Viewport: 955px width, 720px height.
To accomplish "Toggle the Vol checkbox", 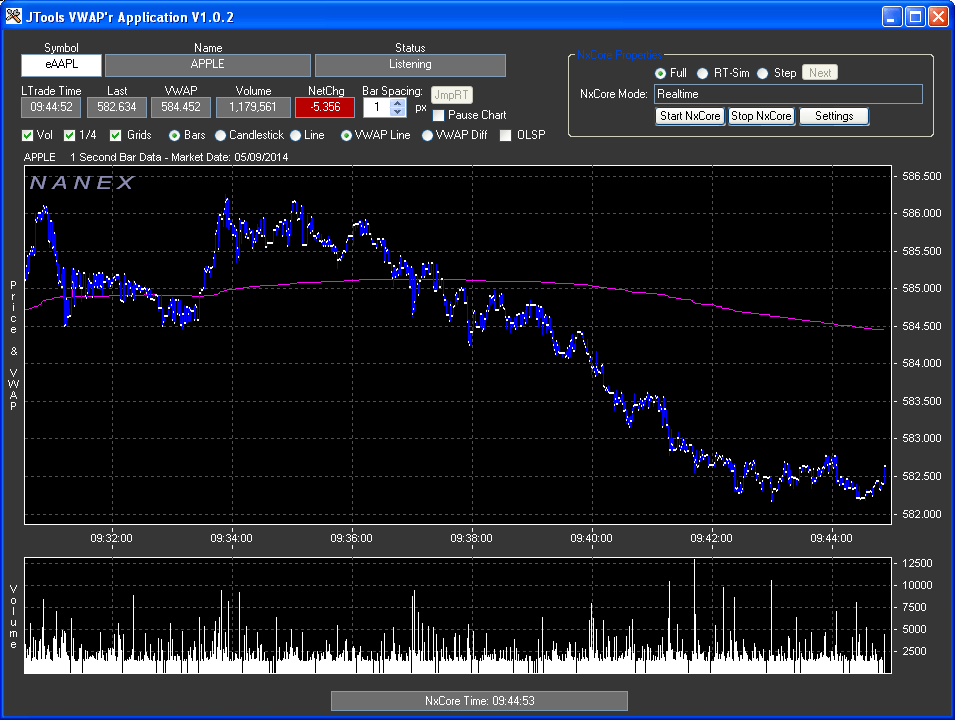I will tap(27, 135).
